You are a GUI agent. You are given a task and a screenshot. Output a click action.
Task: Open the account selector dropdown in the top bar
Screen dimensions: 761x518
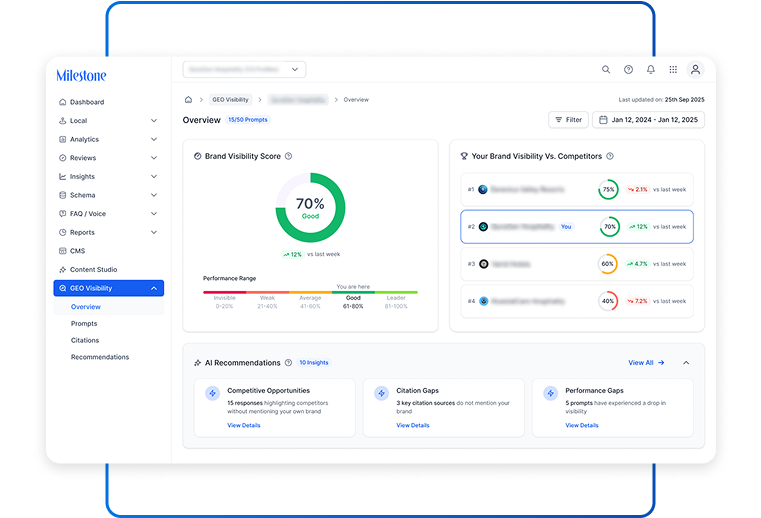point(244,69)
